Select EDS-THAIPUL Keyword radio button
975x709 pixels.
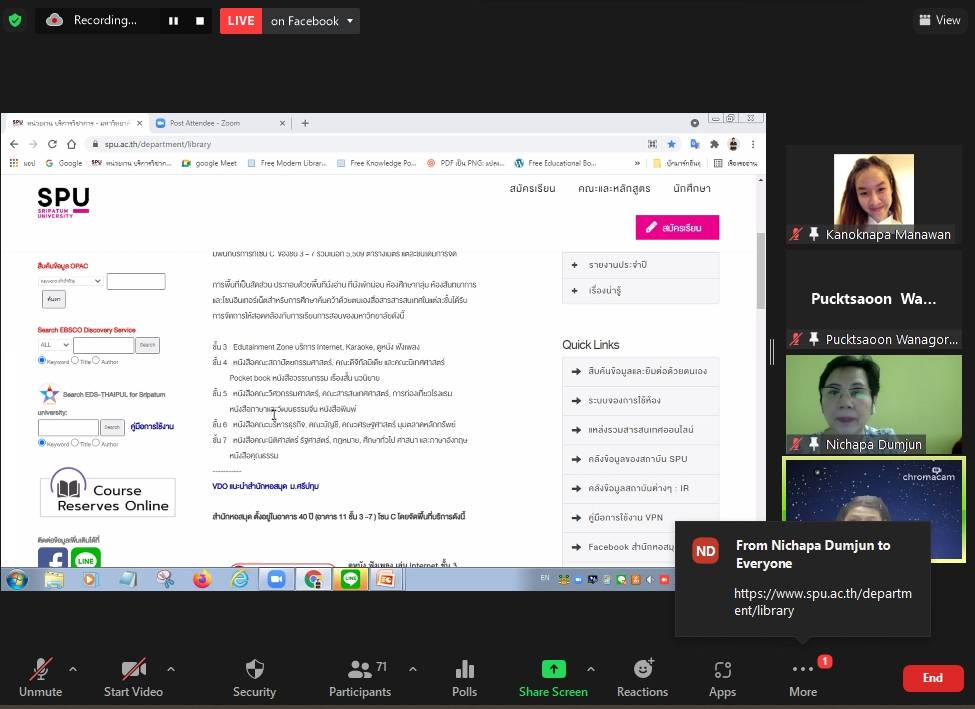(42, 443)
